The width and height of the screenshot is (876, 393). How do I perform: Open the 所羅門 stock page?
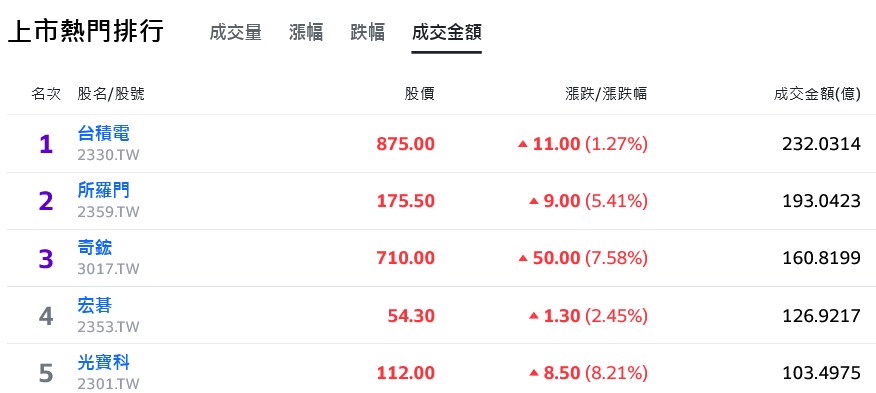[103, 190]
